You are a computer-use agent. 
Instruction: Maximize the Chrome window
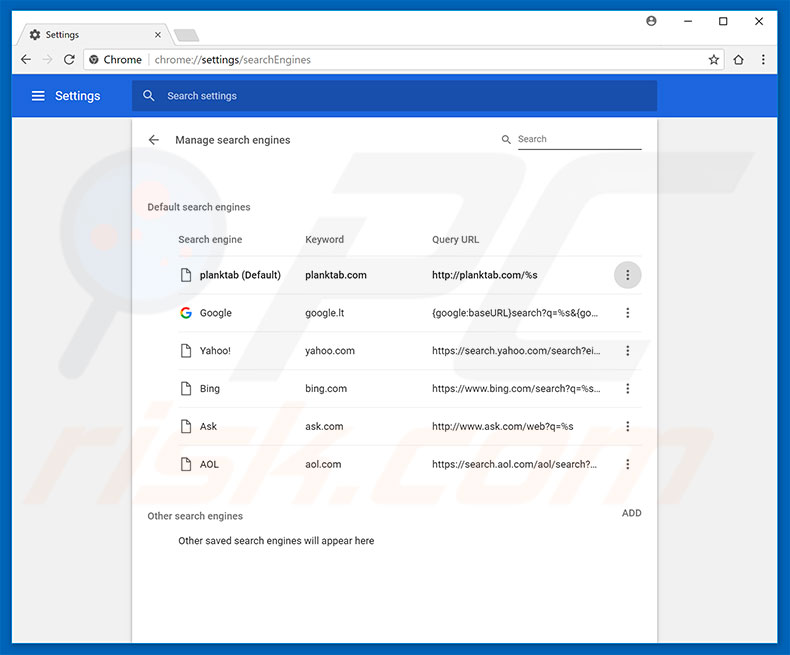coord(723,21)
